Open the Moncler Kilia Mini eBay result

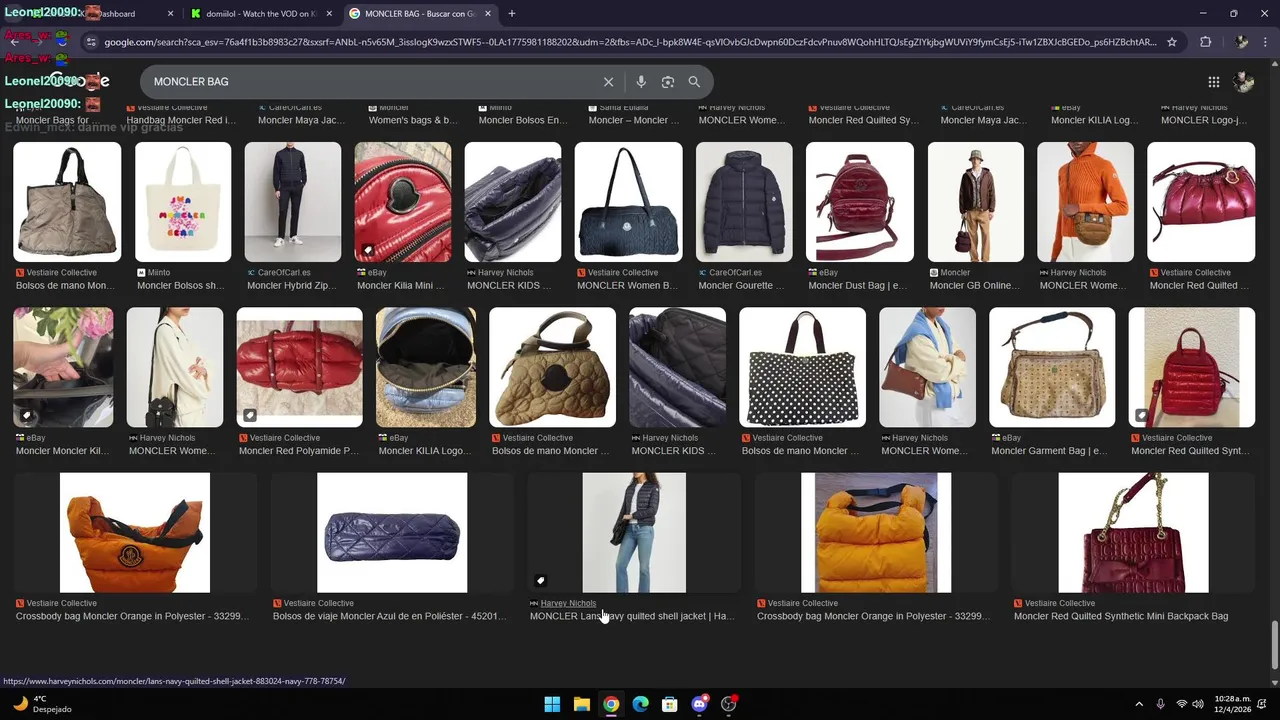point(400,286)
